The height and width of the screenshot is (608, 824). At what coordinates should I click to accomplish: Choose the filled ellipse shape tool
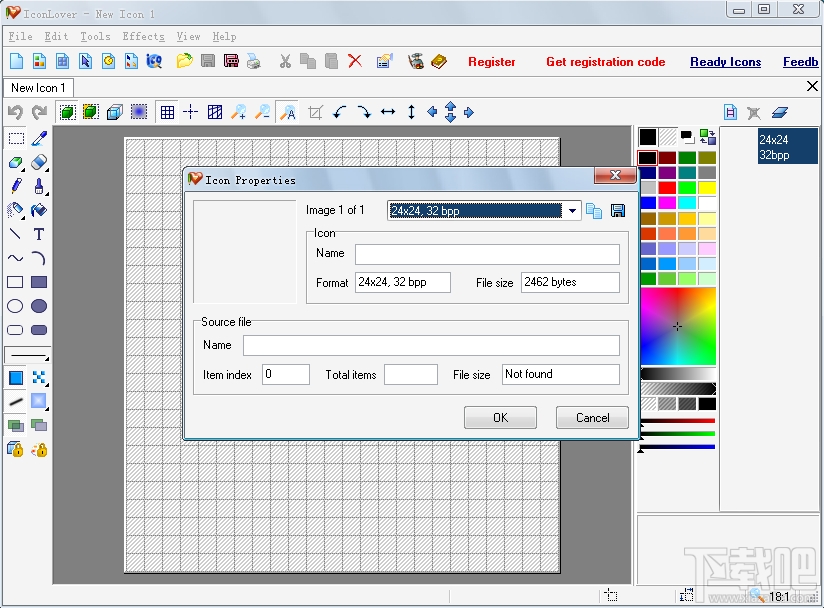pos(39,306)
